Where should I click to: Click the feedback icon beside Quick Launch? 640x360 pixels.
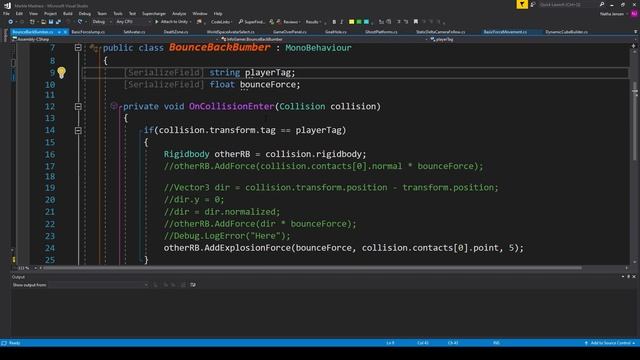tap(533, 4)
